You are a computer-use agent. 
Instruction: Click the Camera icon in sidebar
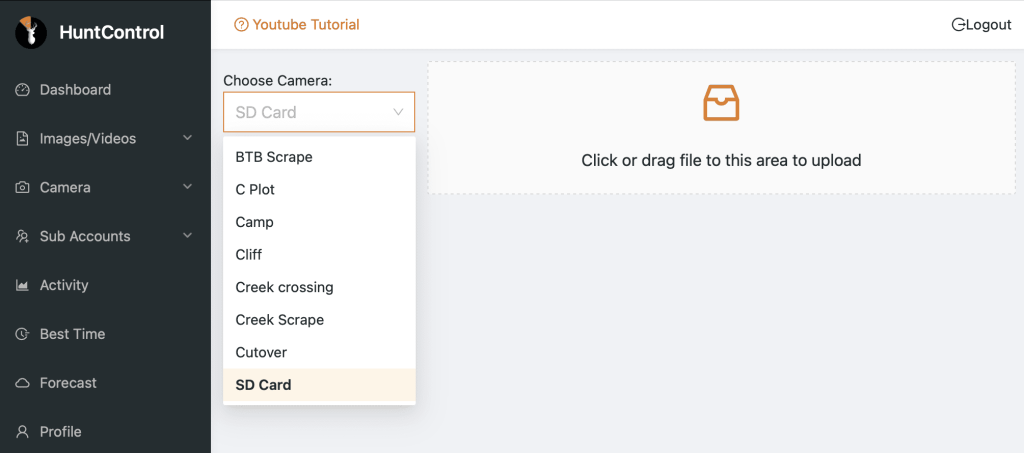[23, 188]
